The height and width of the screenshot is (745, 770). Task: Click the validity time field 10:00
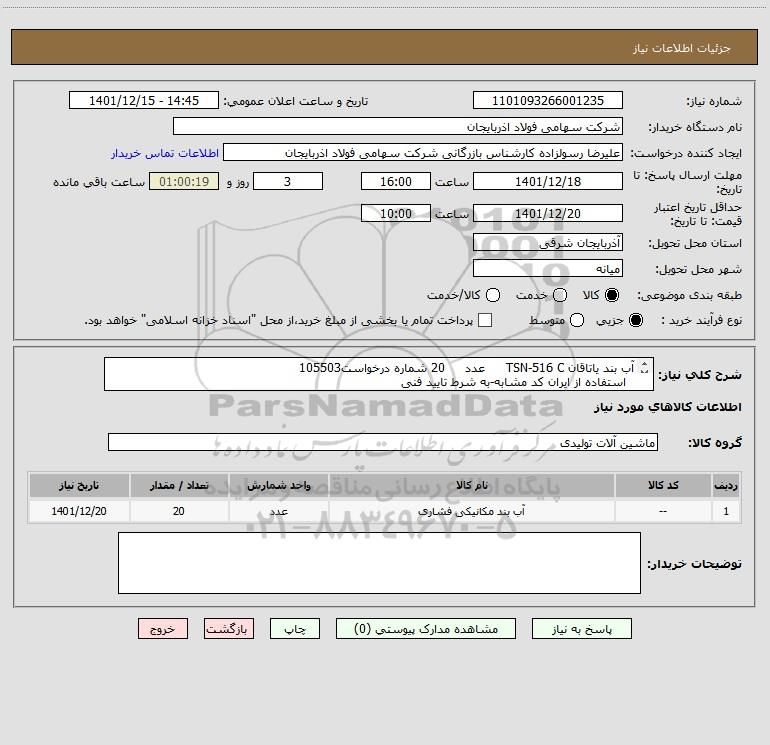pyautogui.click(x=396, y=213)
